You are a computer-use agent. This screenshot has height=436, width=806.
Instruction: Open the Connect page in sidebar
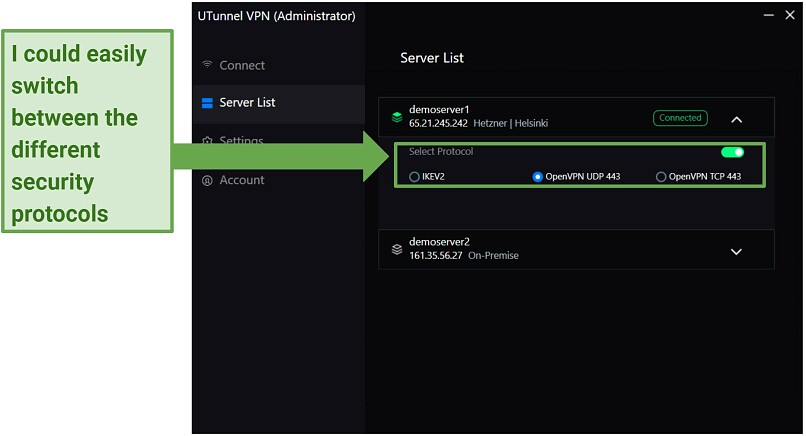coord(242,65)
